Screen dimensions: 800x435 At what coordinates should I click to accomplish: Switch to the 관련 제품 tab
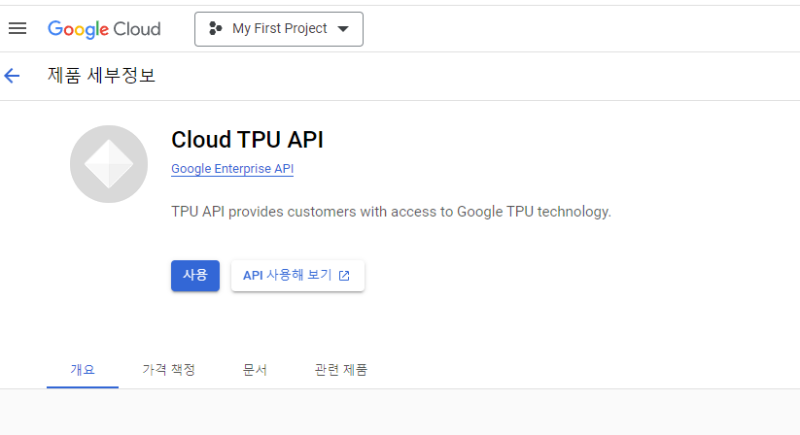click(341, 370)
